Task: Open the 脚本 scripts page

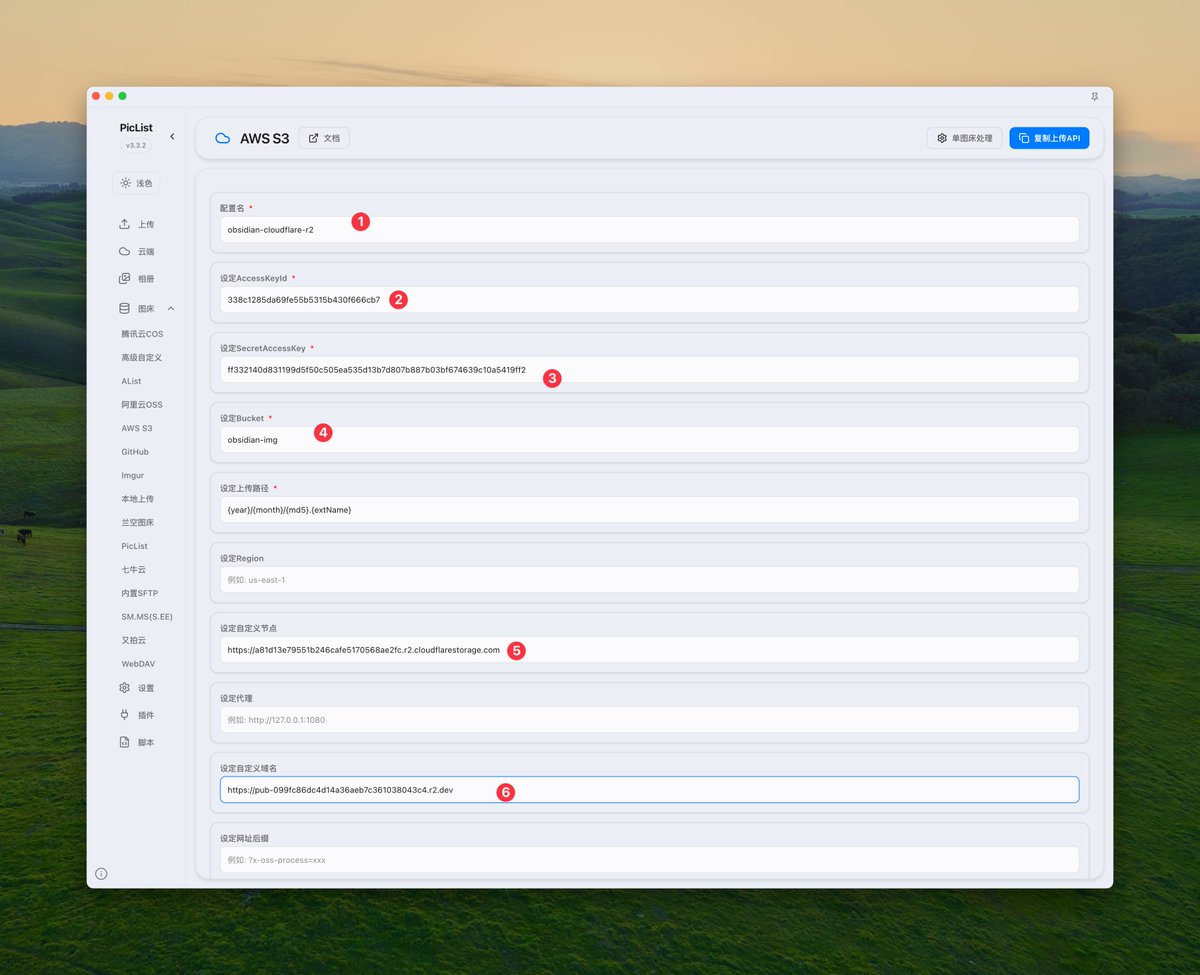Action: tap(136, 742)
